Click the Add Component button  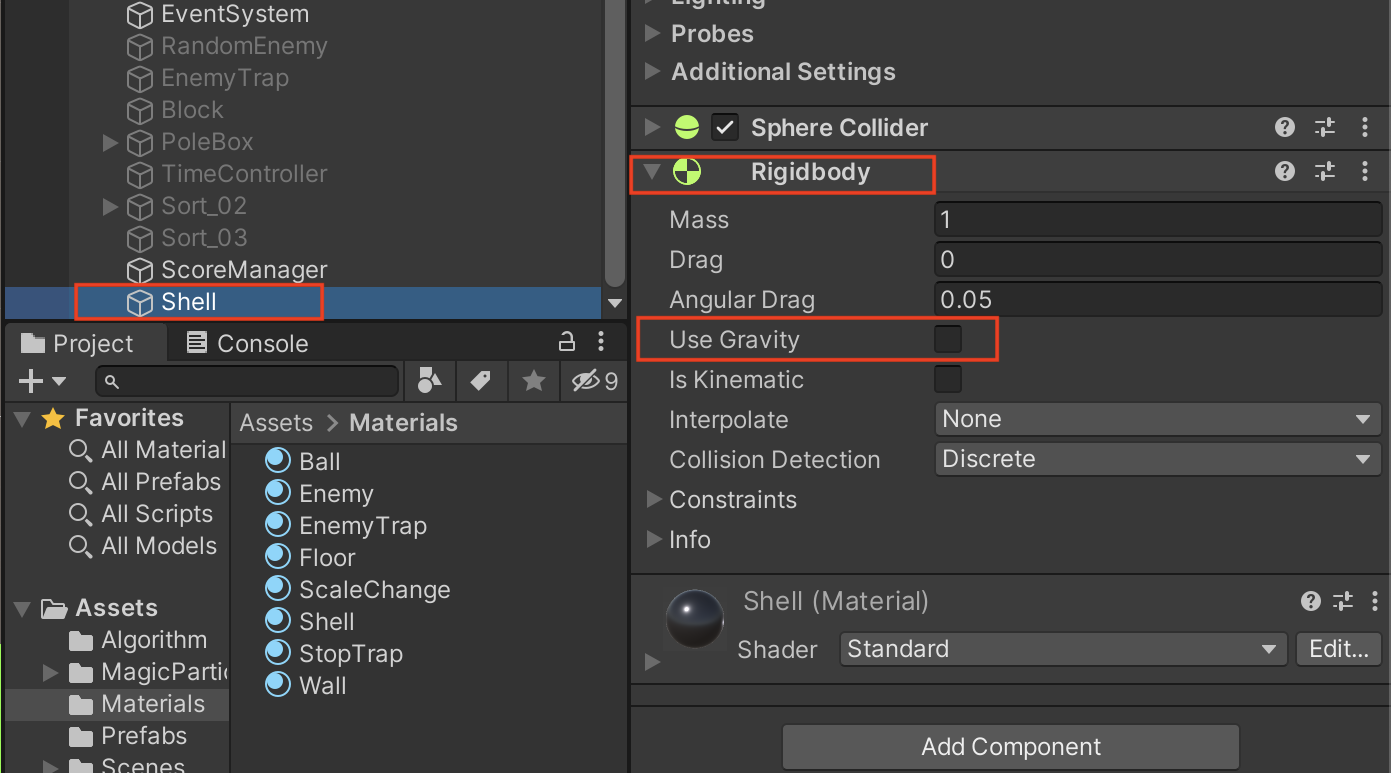coord(1010,747)
